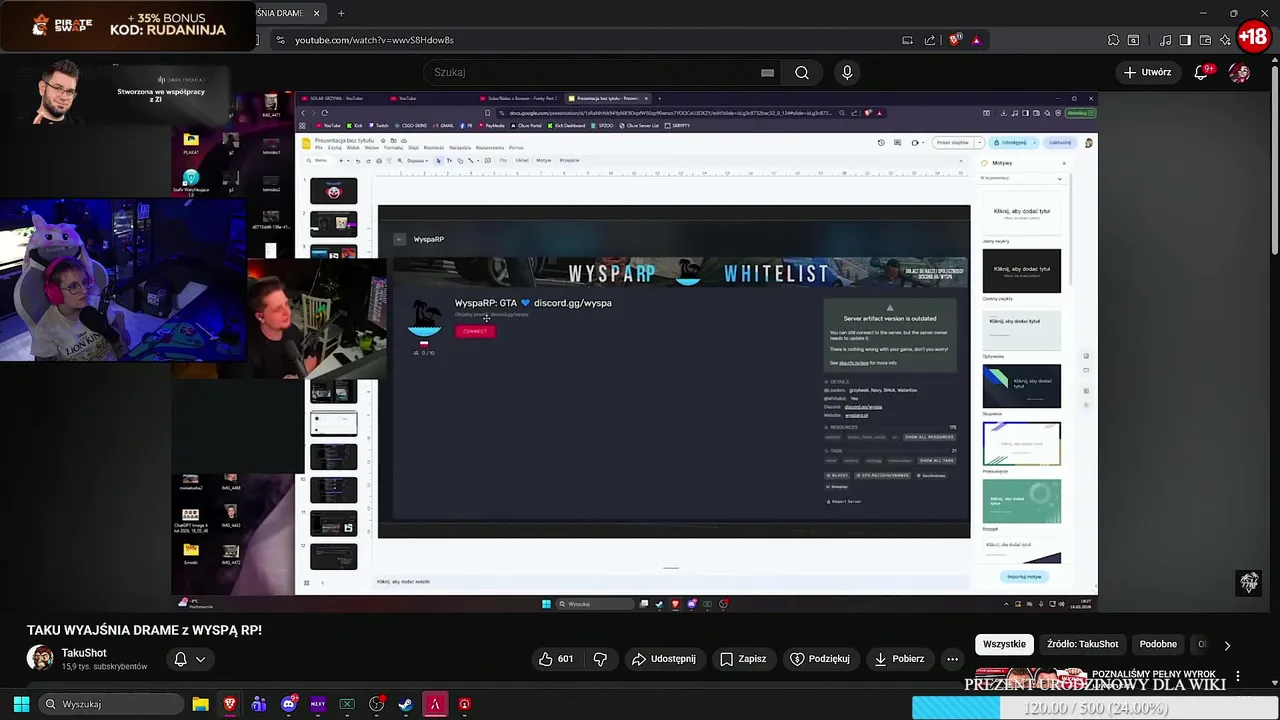The image size is (1280, 720).
Task: Share this page from address bar
Action: click(930, 40)
